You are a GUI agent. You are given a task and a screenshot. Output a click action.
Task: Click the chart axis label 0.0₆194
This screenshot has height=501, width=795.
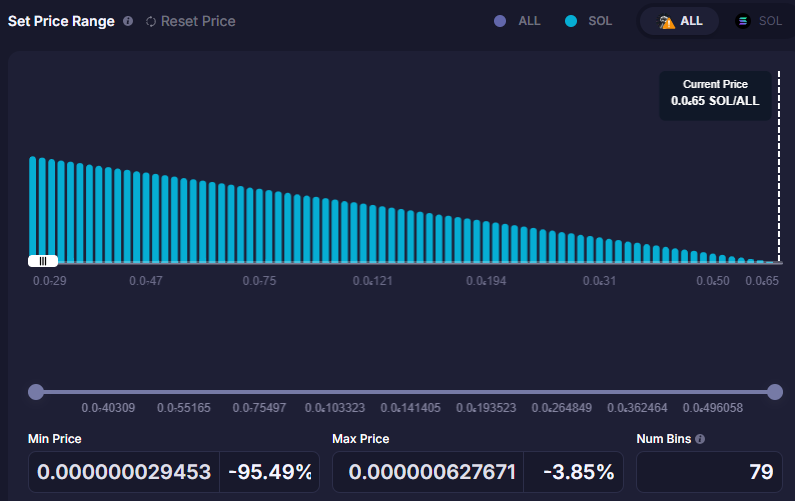coord(486,281)
